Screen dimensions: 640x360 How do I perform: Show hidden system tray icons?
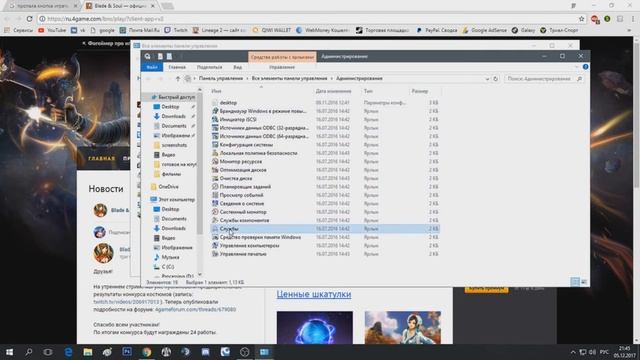tap(573, 352)
